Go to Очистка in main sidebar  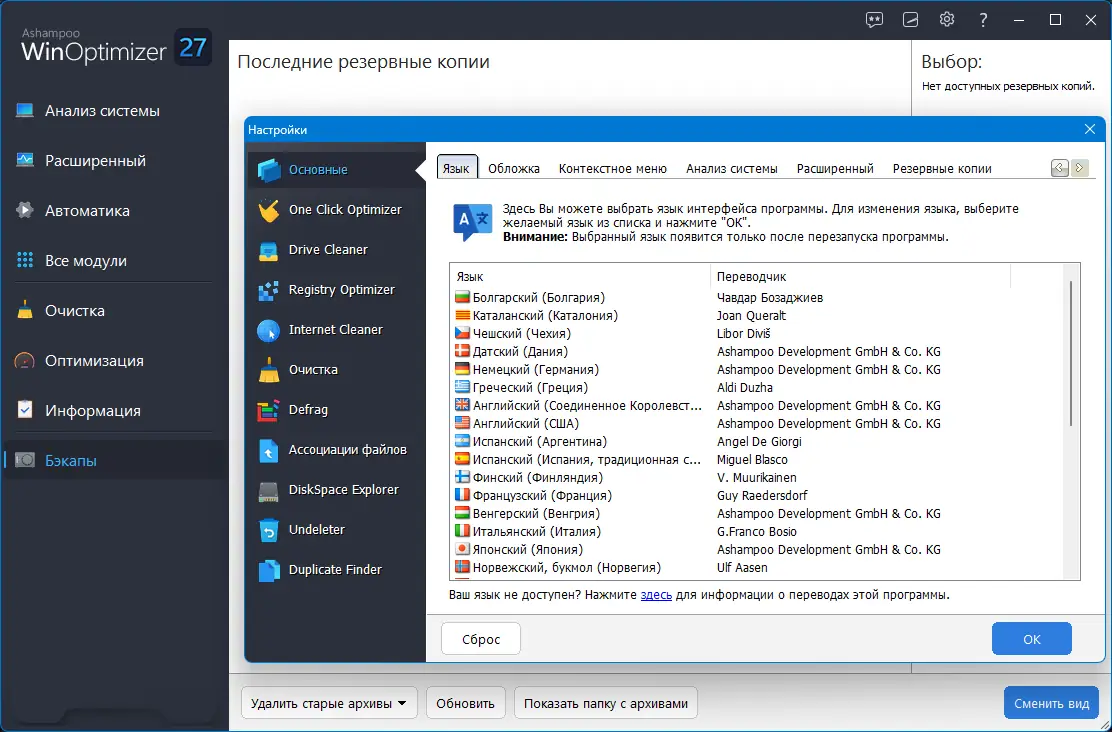(x=113, y=311)
